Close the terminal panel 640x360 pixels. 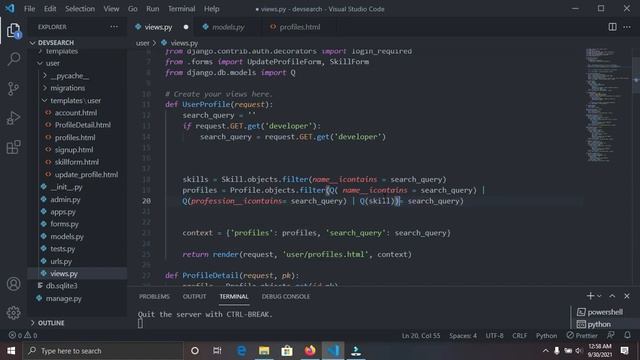tap(627, 296)
